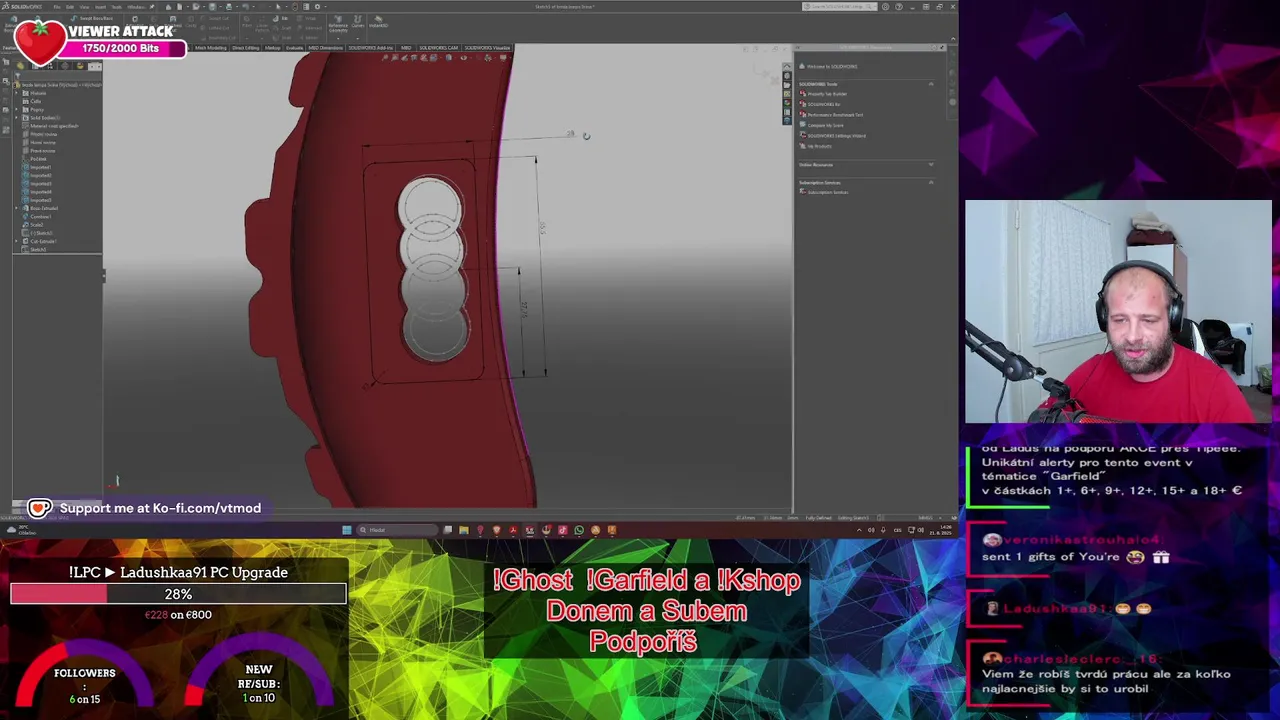Image resolution: width=1280 pixels, height=720 pixels.
Task: Open the Edit menu
Action: click(70, 7)
